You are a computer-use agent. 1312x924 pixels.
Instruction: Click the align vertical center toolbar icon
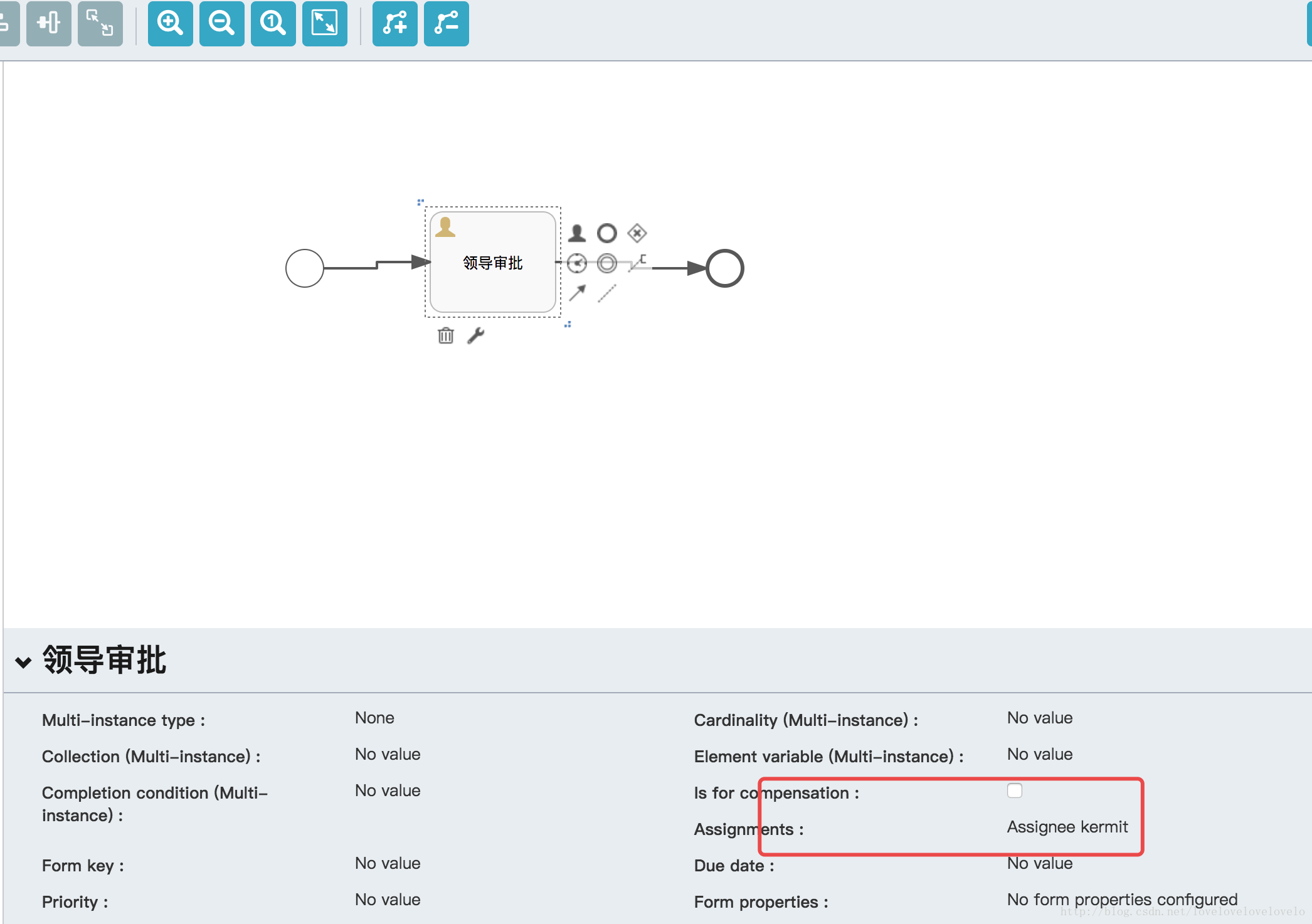point(48,24)
